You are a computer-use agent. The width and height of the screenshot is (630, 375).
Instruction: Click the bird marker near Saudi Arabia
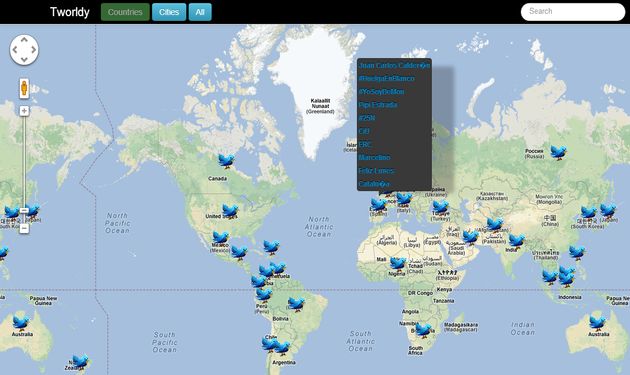tap(470, 237)
